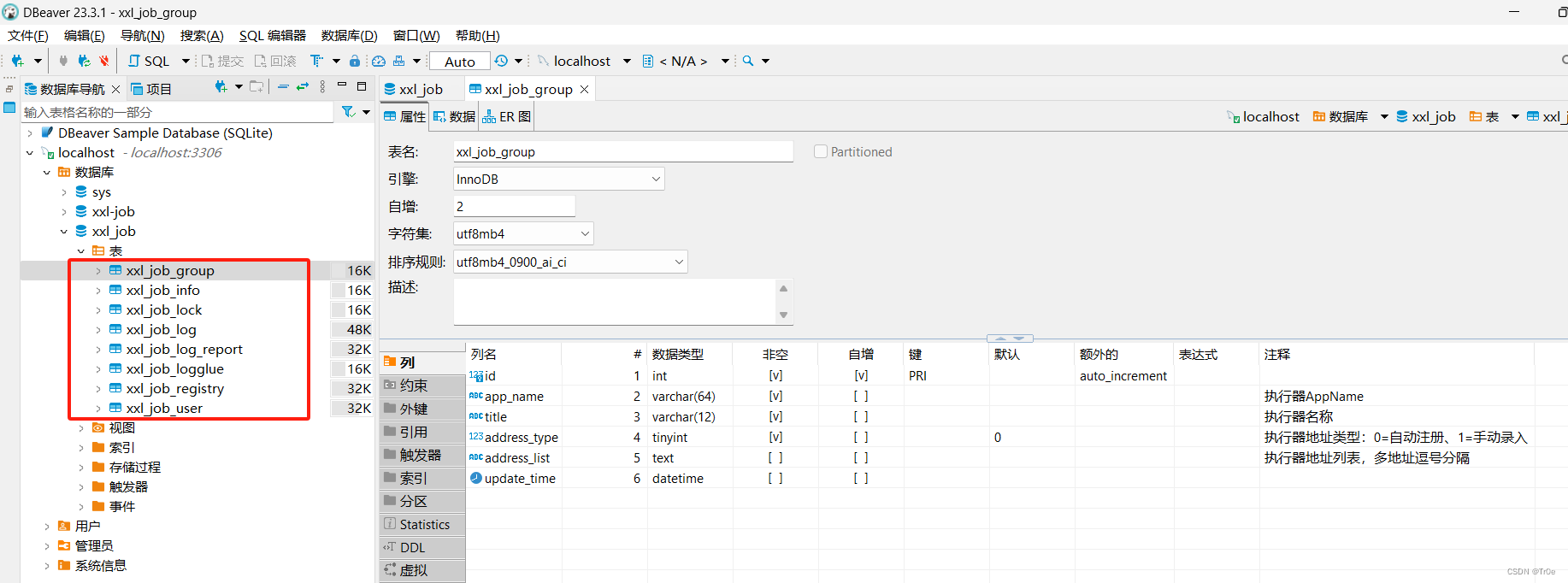
Task: Click the Reconnect (invalidate) icon
Action: pos(84,61)
